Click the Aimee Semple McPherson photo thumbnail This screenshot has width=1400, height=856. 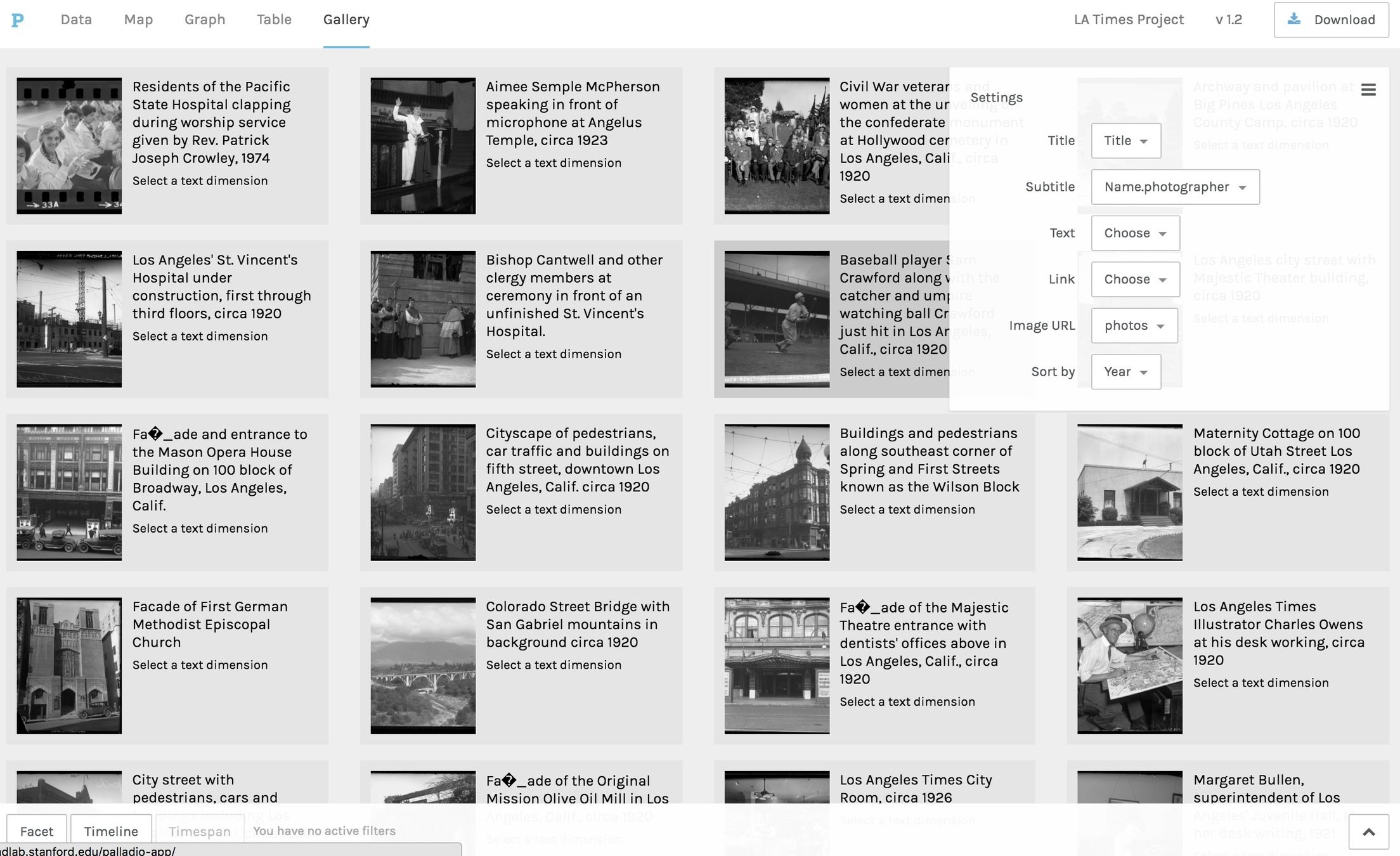(423, 146)
